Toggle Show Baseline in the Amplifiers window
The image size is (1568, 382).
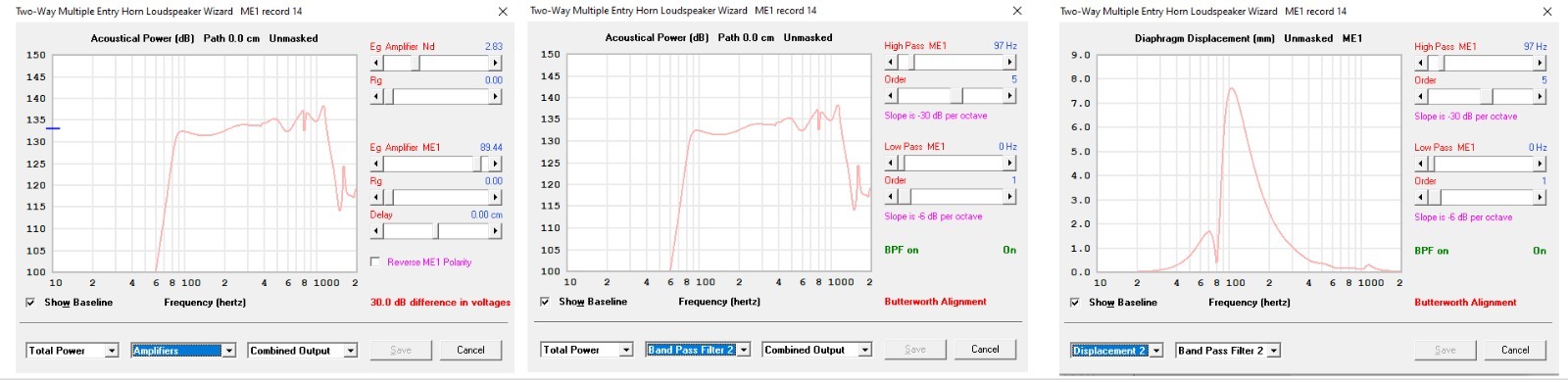coord(30,303)
